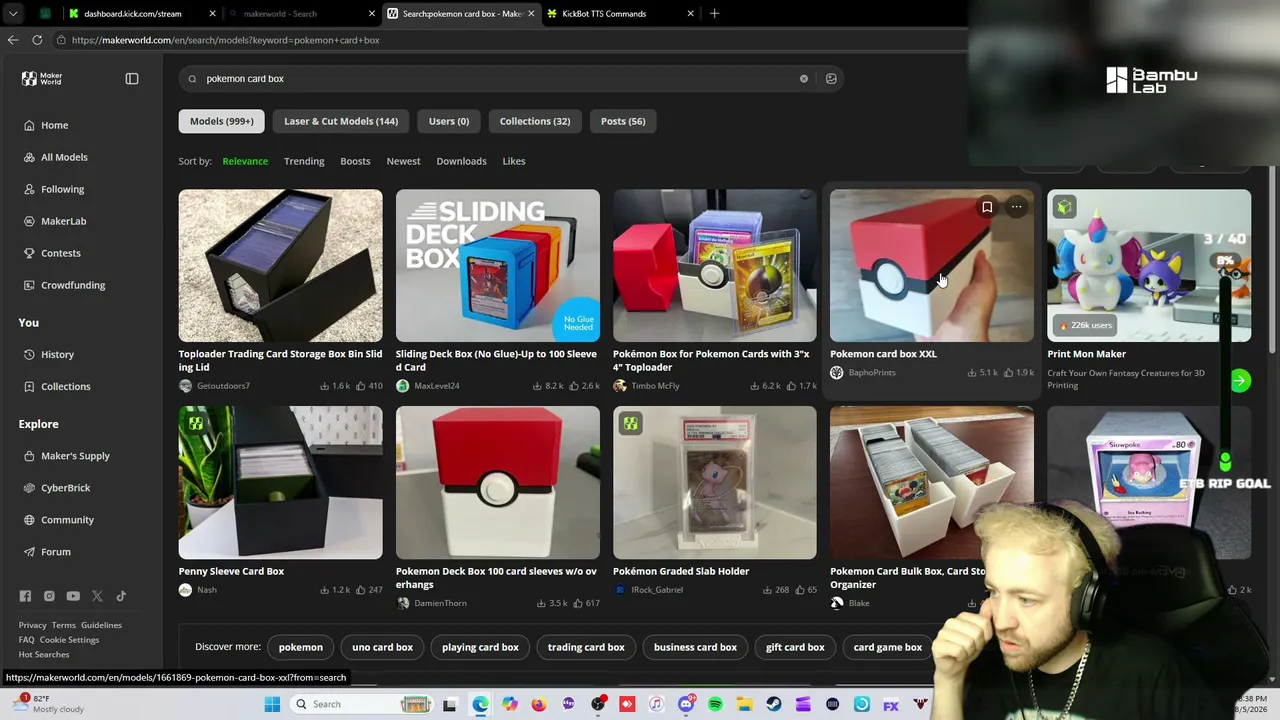Open a new browser tab
The width and height of the screenshot is (1280, 720).
[x=714, y=14]
